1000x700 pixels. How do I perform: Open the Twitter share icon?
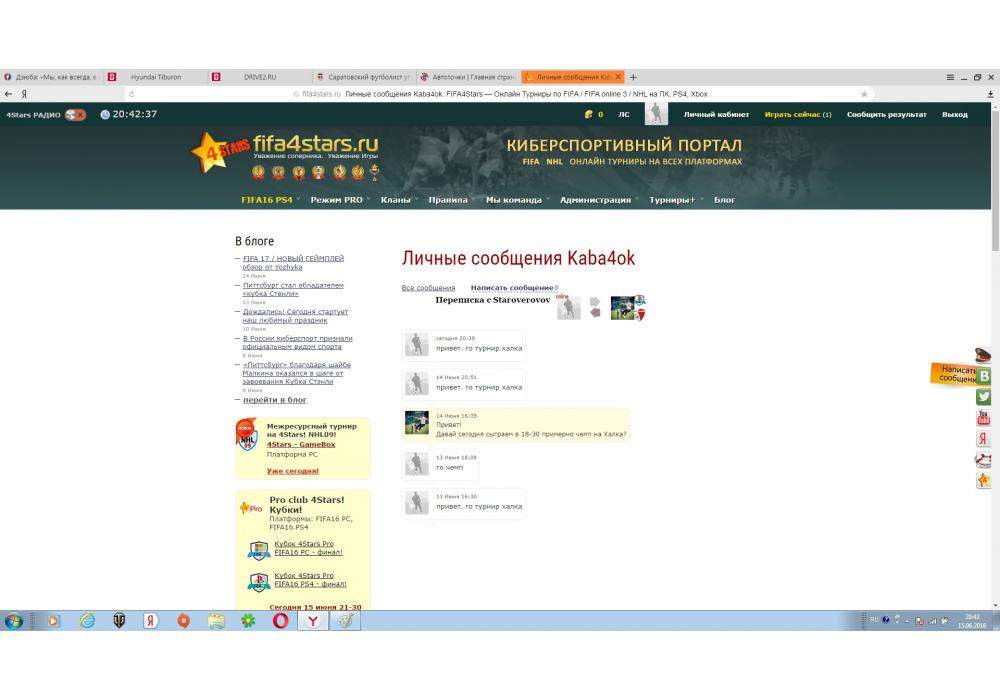984,397
